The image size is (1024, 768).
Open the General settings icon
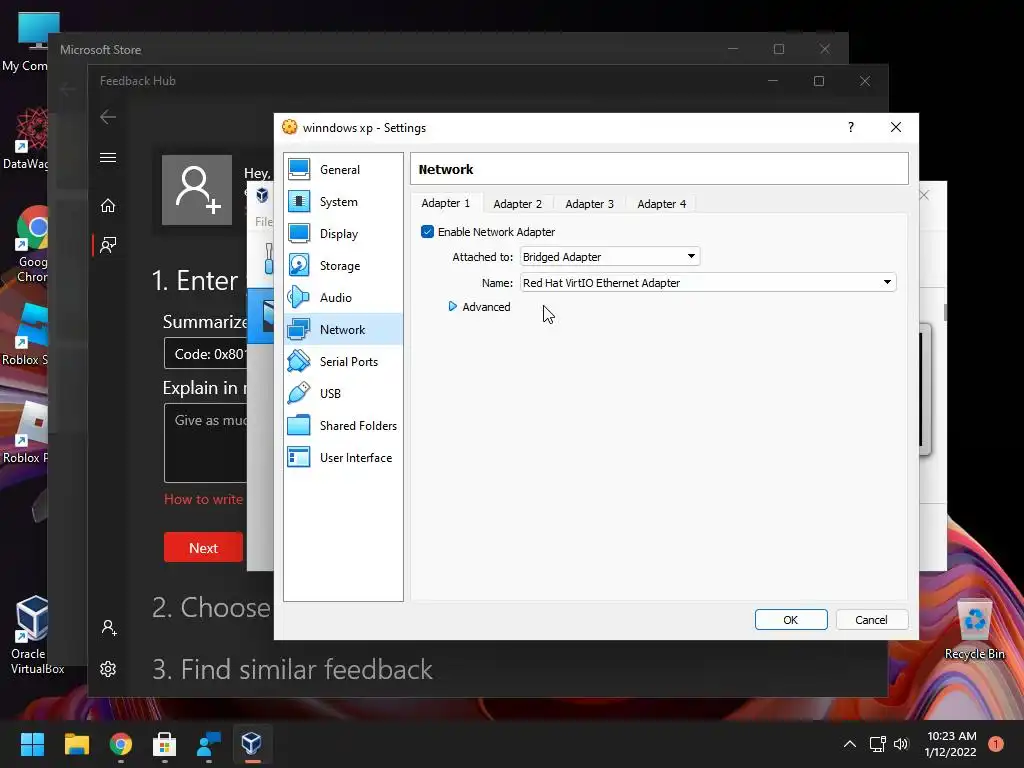[x=299, y=170]
